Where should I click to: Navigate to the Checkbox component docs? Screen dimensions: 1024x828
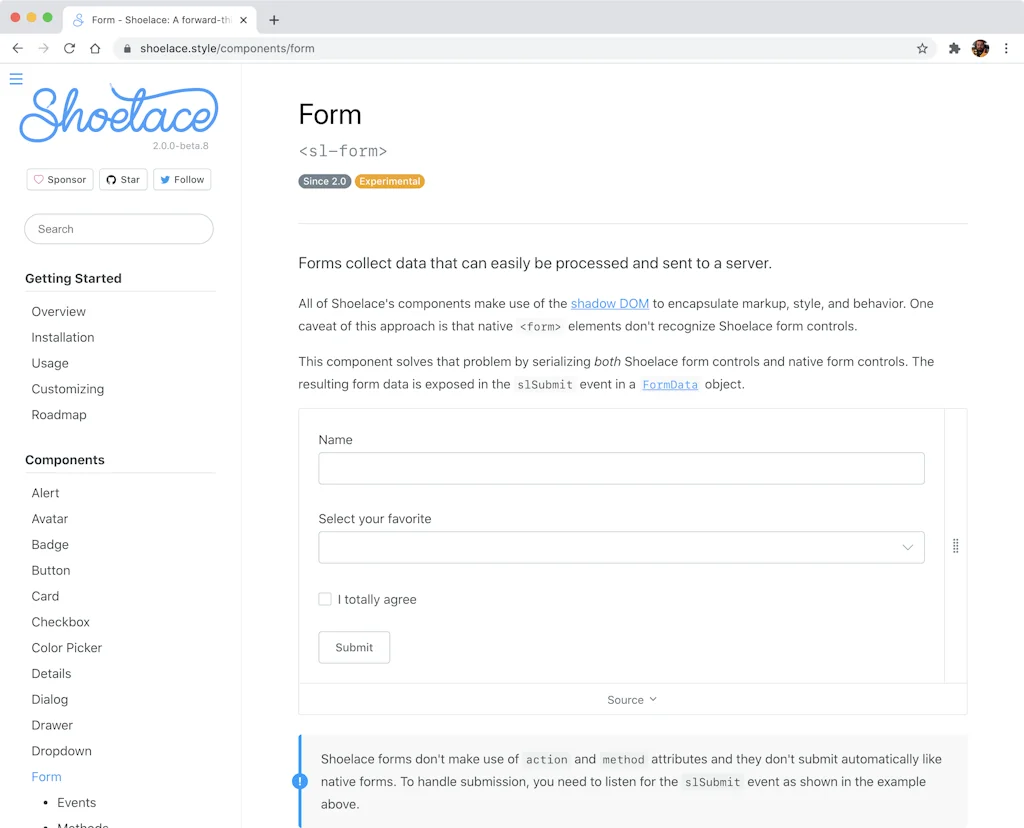click(x=60, y=621)
